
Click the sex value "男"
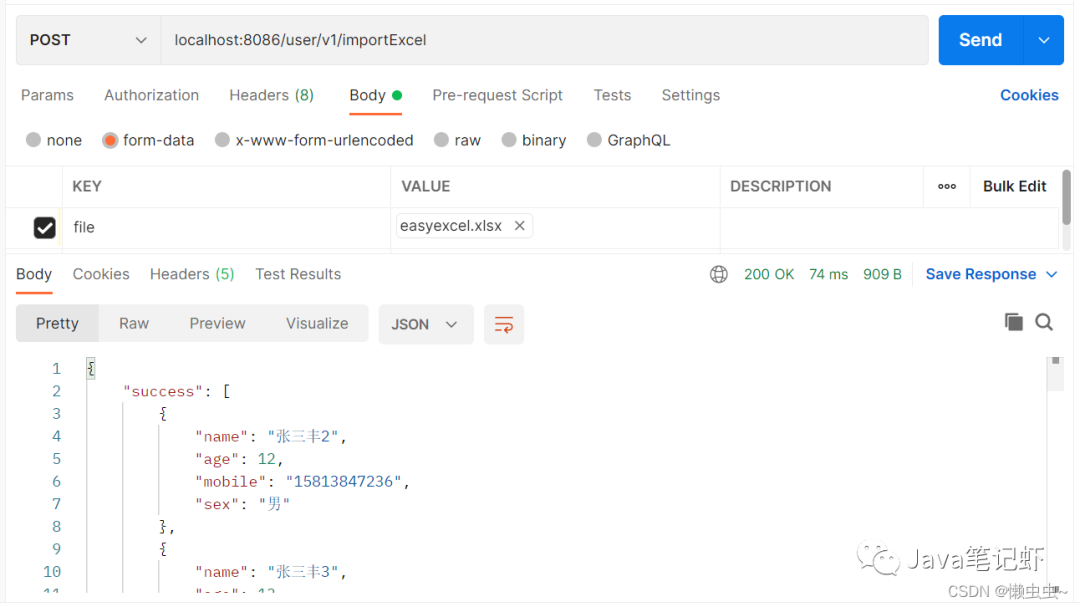pos(274,504)
